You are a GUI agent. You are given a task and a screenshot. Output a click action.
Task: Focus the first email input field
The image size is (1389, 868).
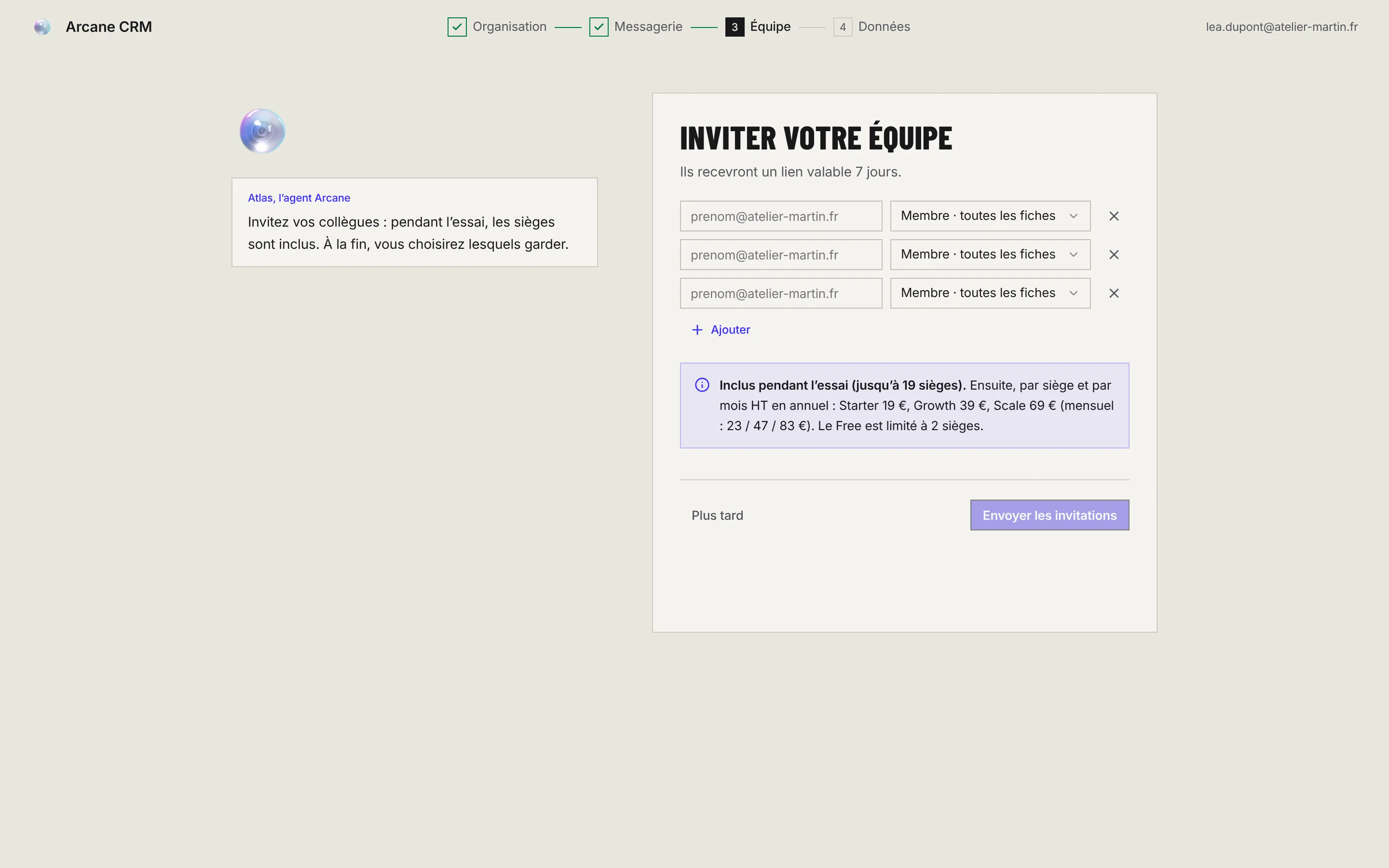pyautogui.click(x=781, y=216)
